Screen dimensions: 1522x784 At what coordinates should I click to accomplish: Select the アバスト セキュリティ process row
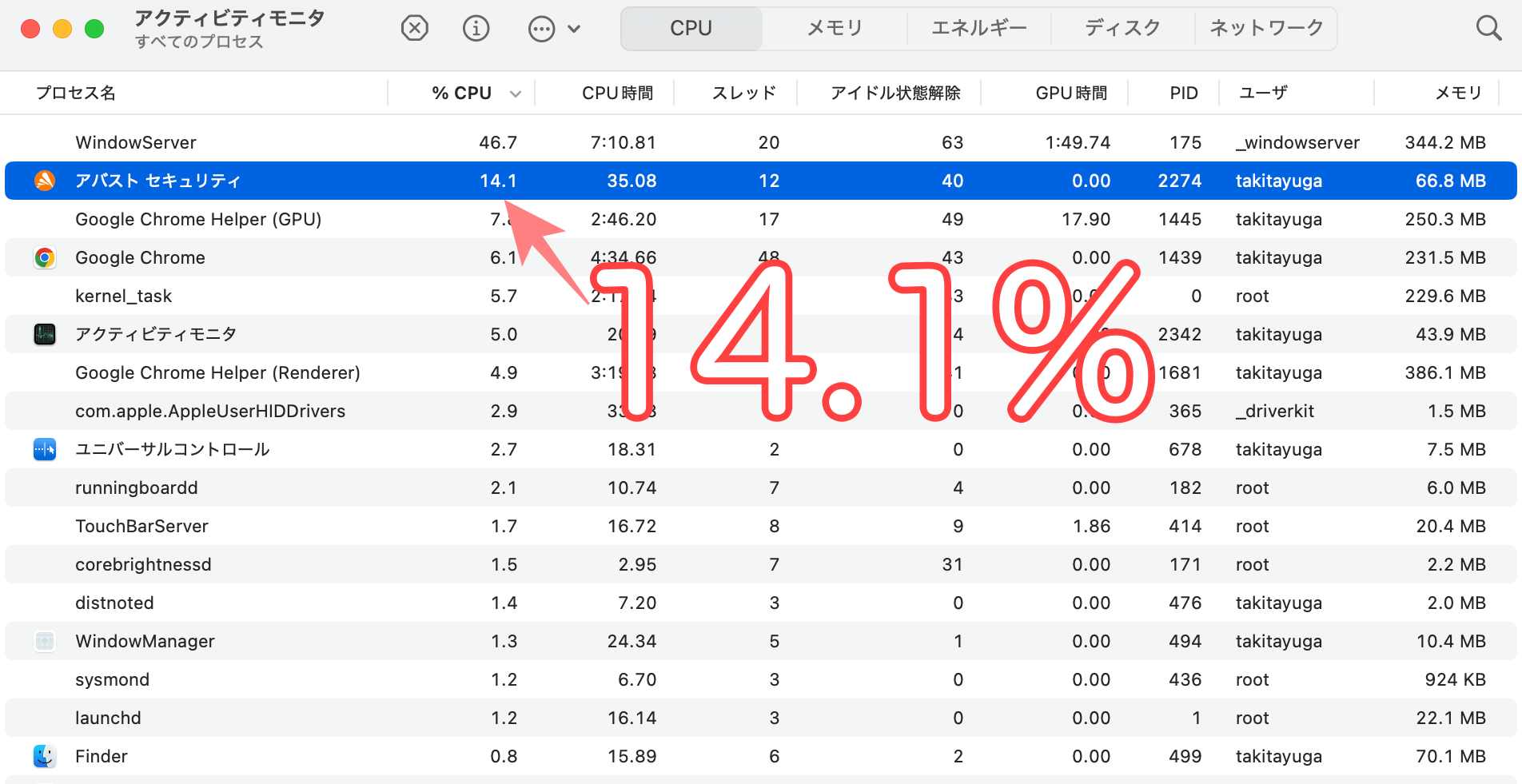[x=761, y=181]
